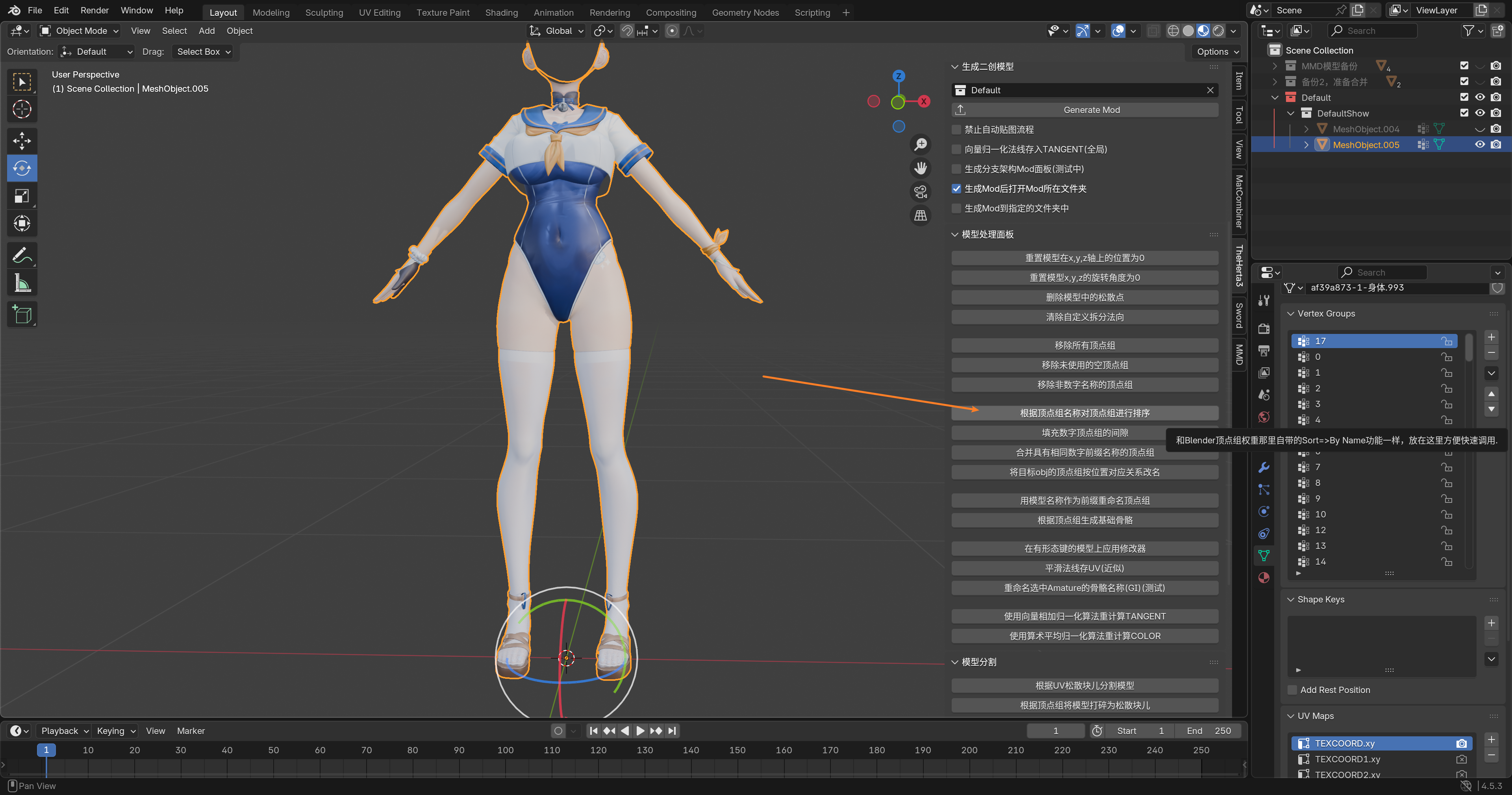Choose the Move tool
1512x795 pixels.
pos(22,141)
